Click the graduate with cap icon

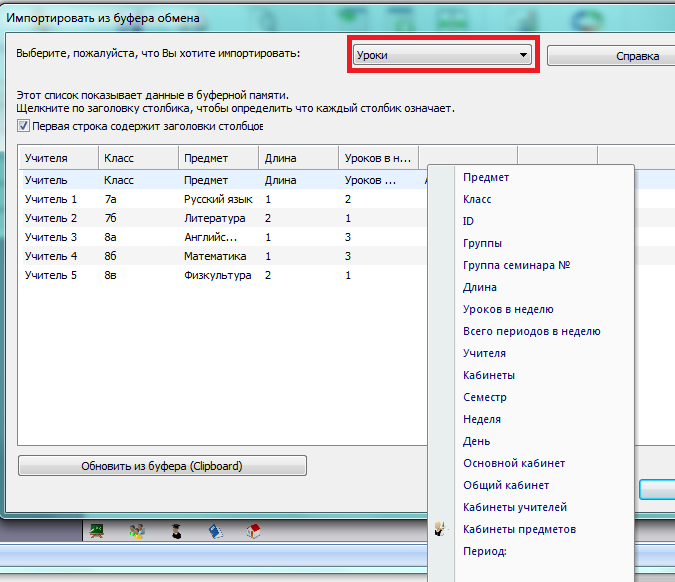[x=175, y=530]
